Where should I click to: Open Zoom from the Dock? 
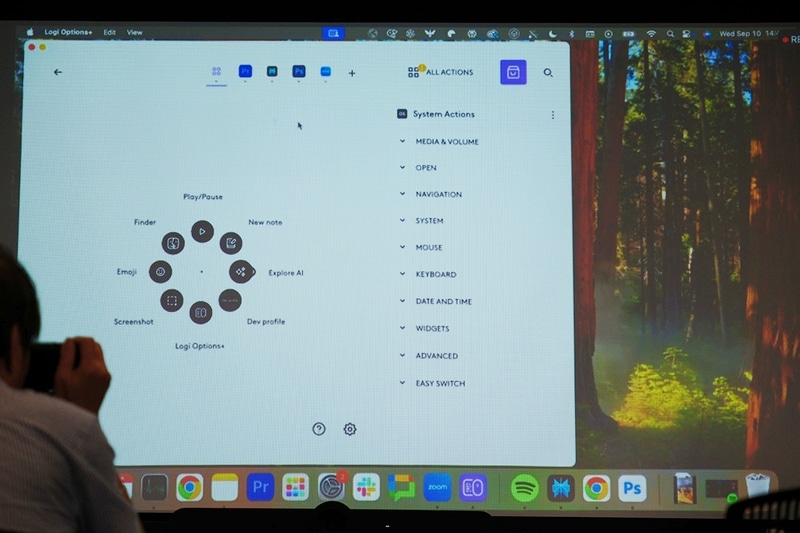(x=437, y=488)
